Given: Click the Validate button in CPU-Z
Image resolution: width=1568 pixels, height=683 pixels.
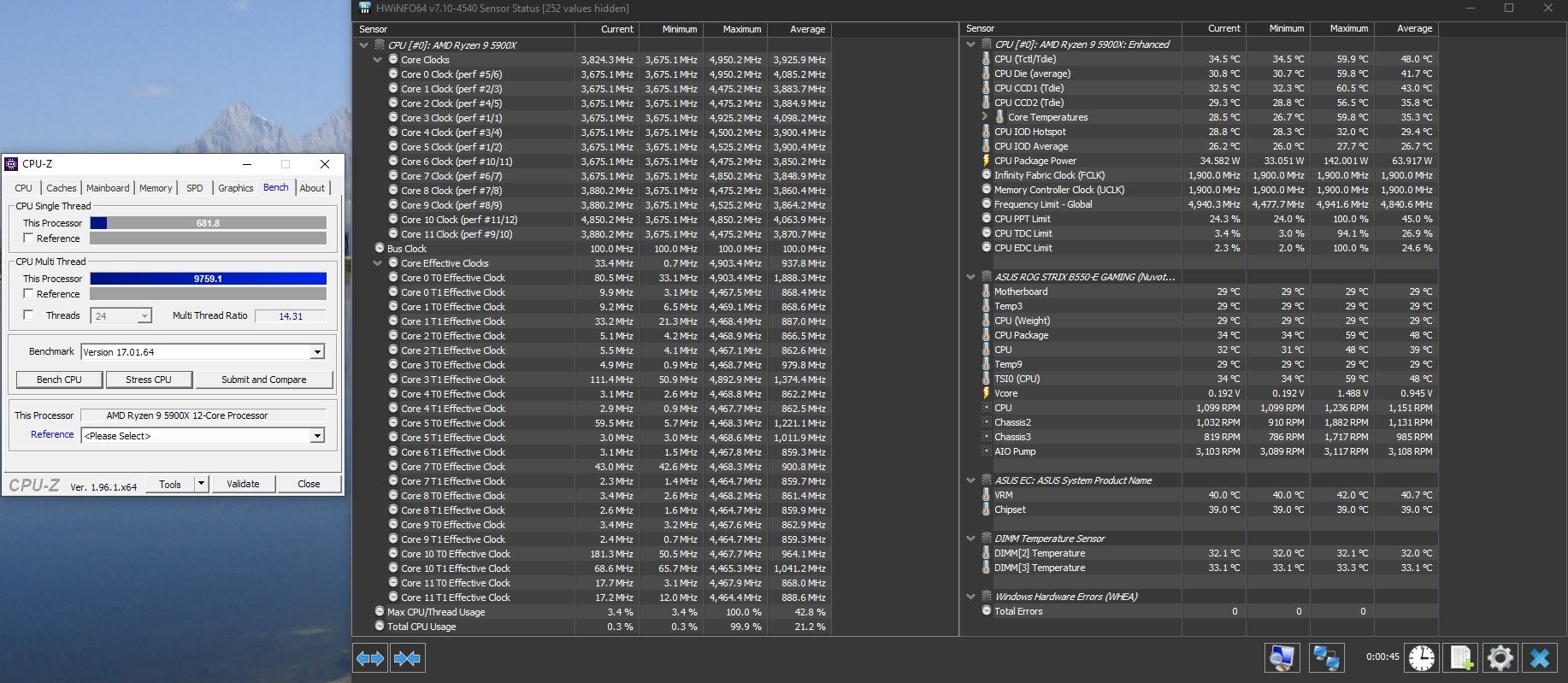Looking at the screenshot, I should tap(243, 484).
